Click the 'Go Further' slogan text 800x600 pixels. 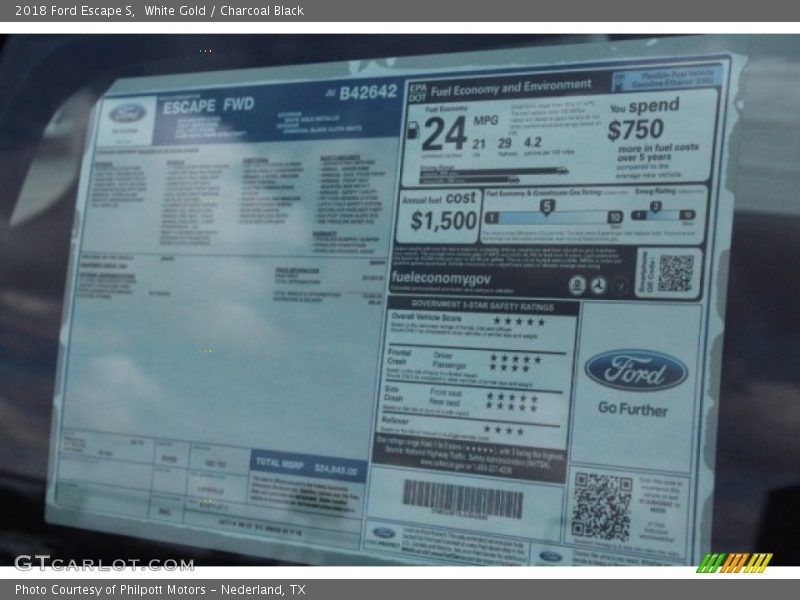pyautogui.click(x=633, y=409)
